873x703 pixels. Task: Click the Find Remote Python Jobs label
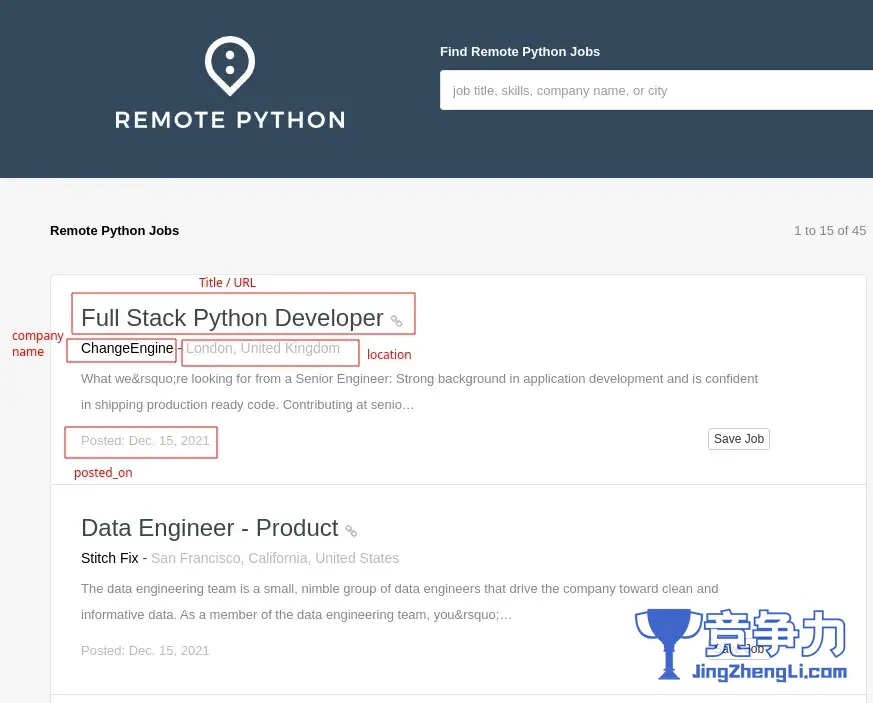click(x=520, y=52)
